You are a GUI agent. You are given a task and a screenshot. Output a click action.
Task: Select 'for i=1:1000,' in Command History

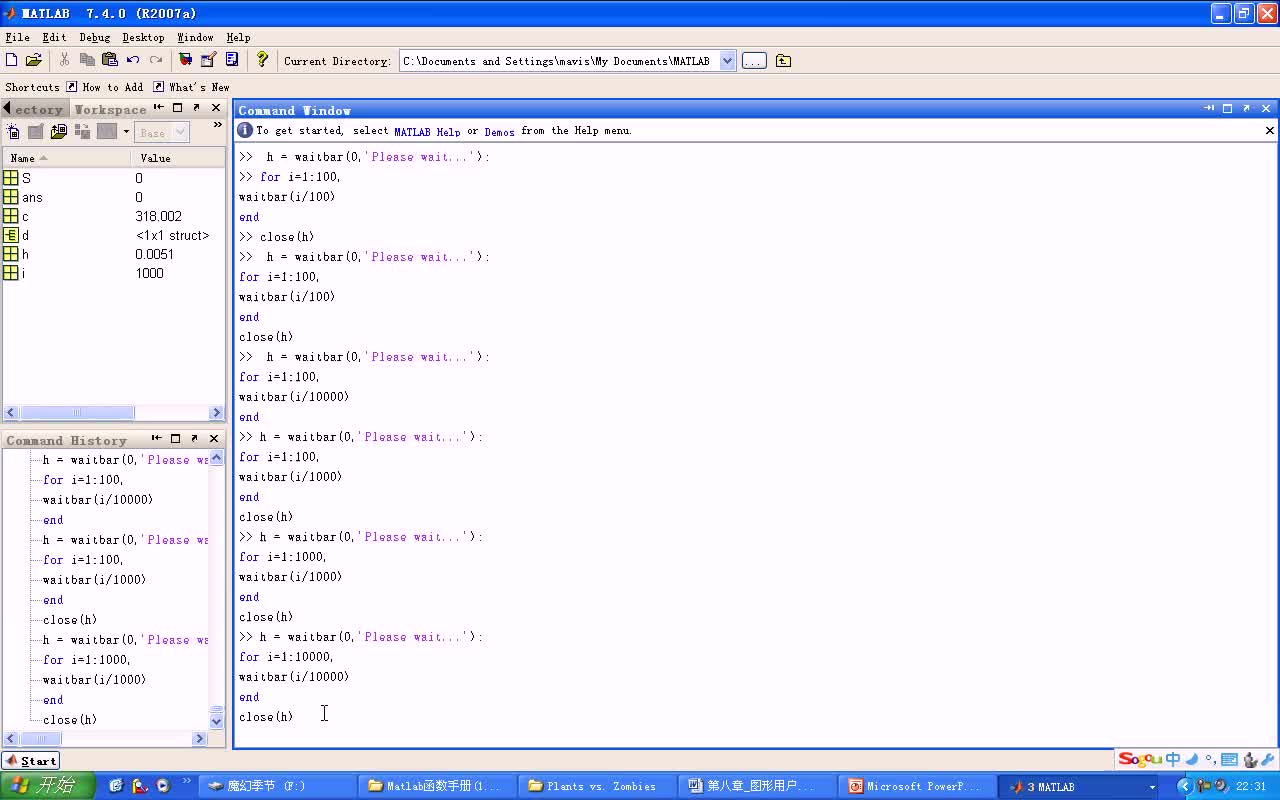(87, 660)
